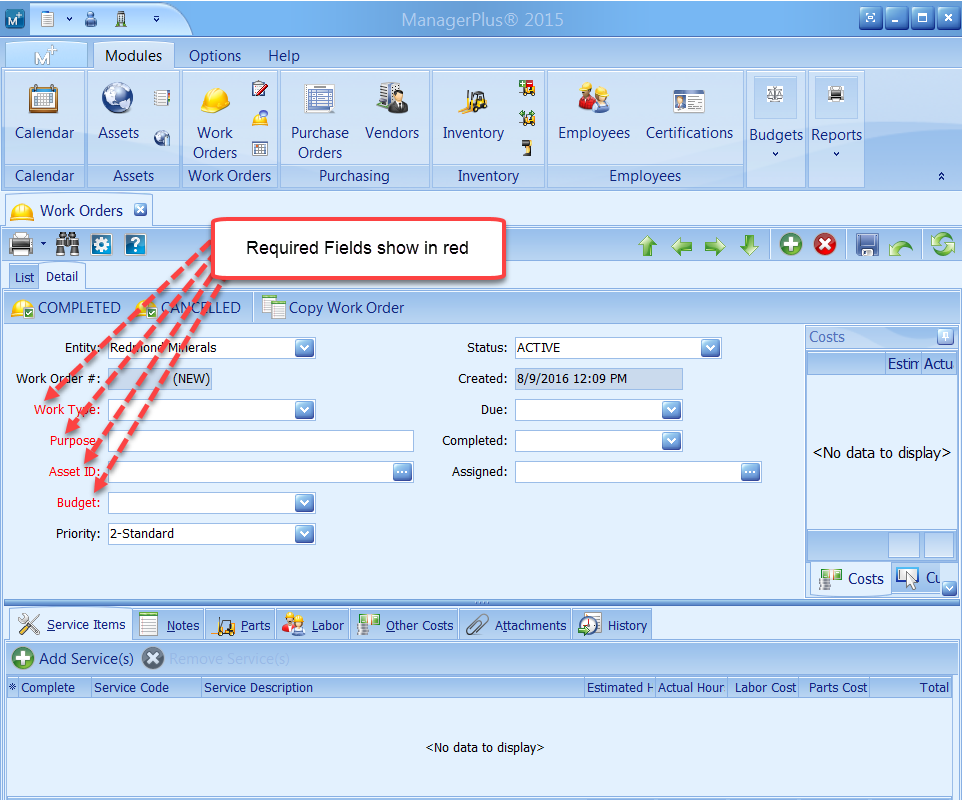Open the Asset ID lookup ellipsis button

pyautogui.click(x=402, y=472)
